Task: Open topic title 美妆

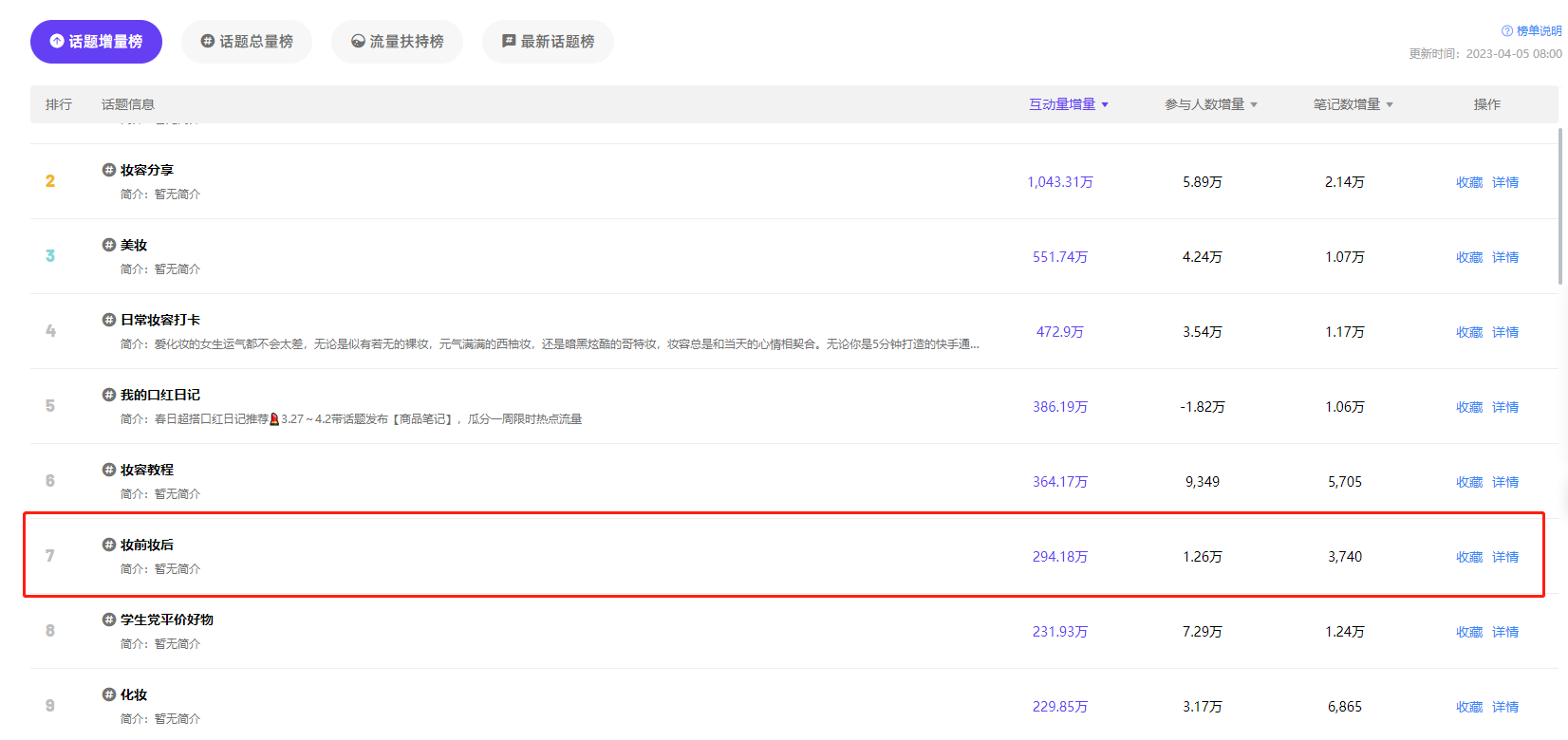Action: tap(134, 245)
